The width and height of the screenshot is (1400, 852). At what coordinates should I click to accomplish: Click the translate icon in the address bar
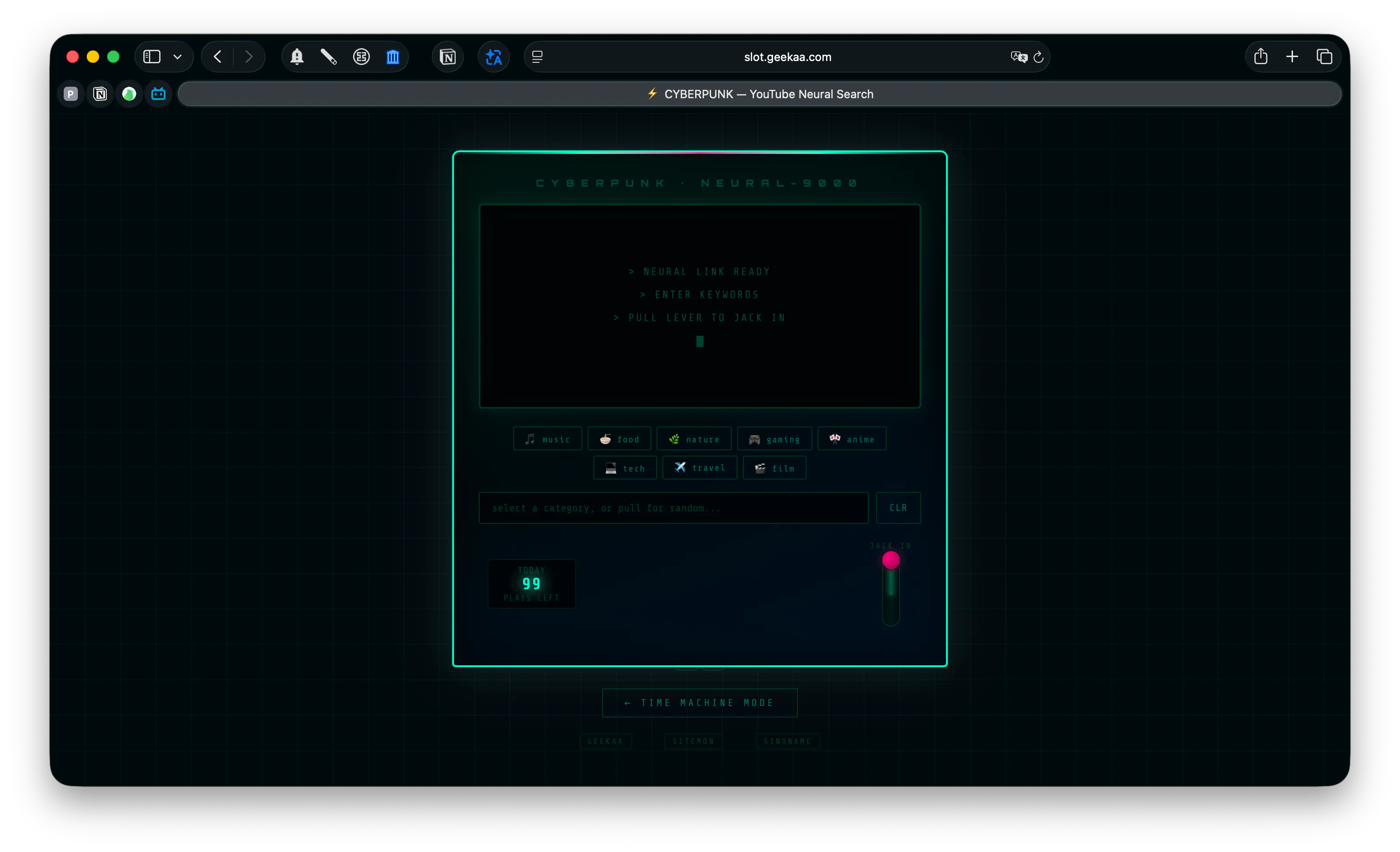pyautogui.click(x=1019, y=57)
